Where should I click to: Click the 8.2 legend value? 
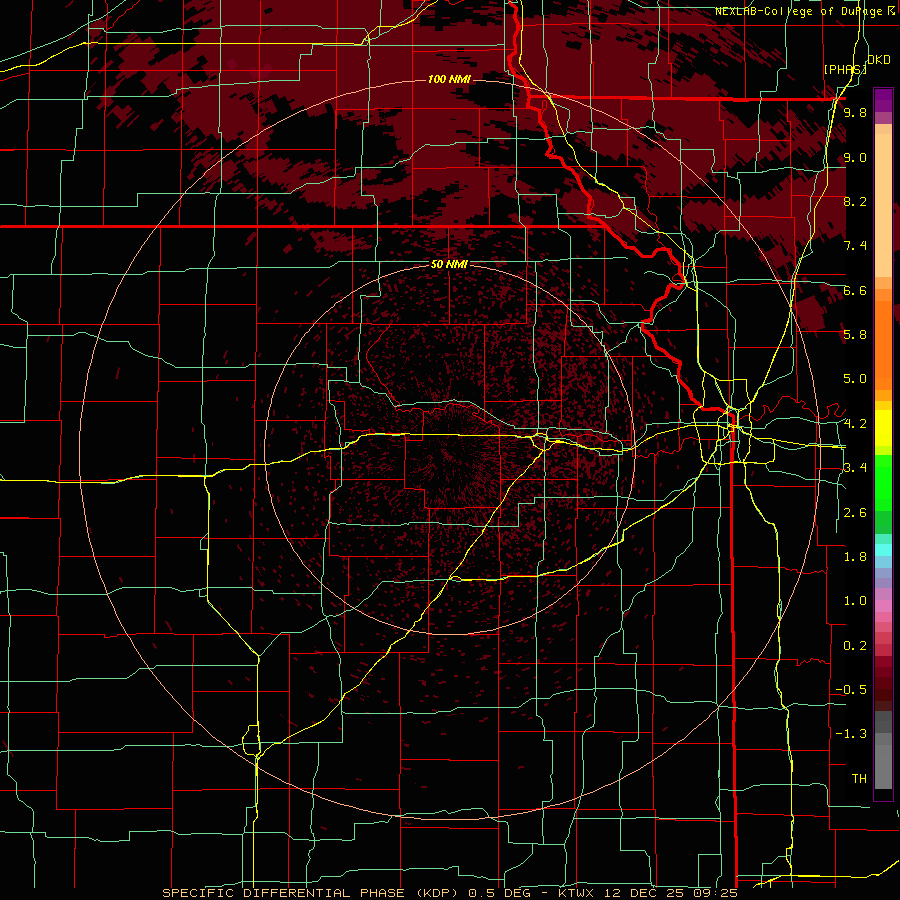pos(855,201)
